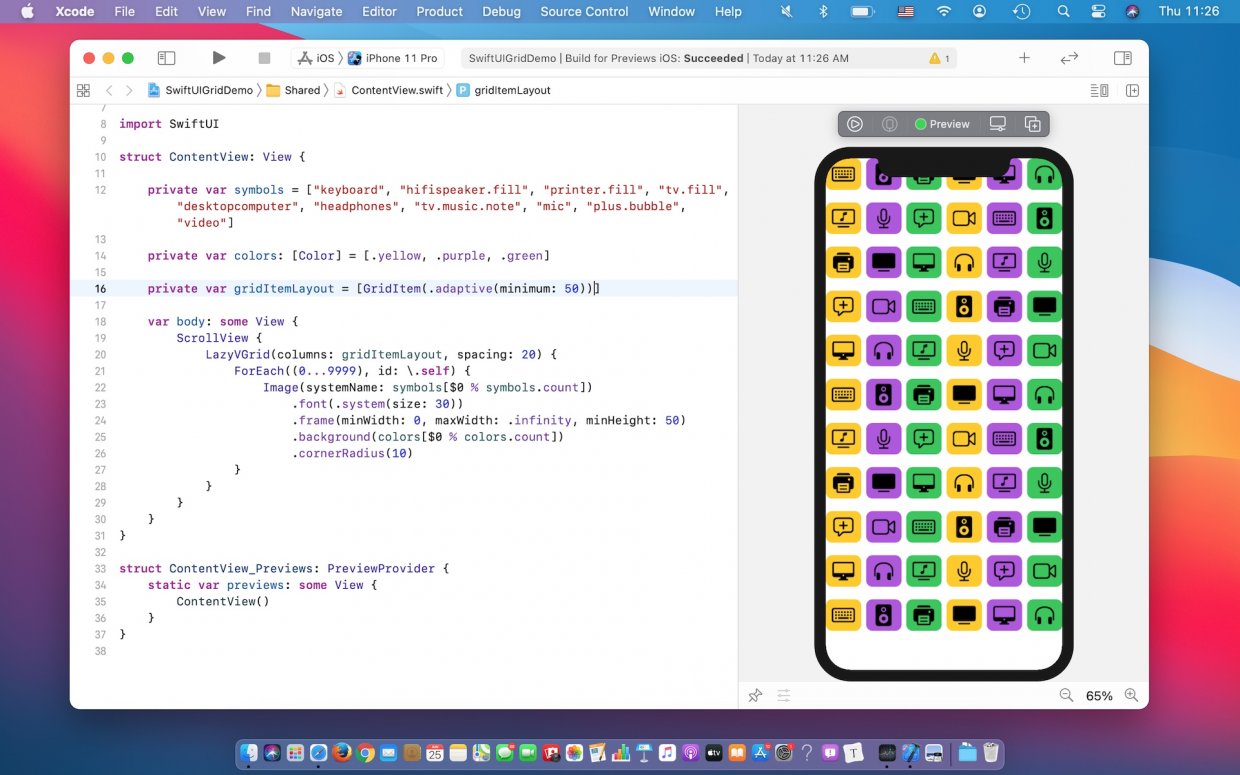1240x775 pixels.
Task: Click the Run (play) button in toolbar
Action: pos(219,58)
